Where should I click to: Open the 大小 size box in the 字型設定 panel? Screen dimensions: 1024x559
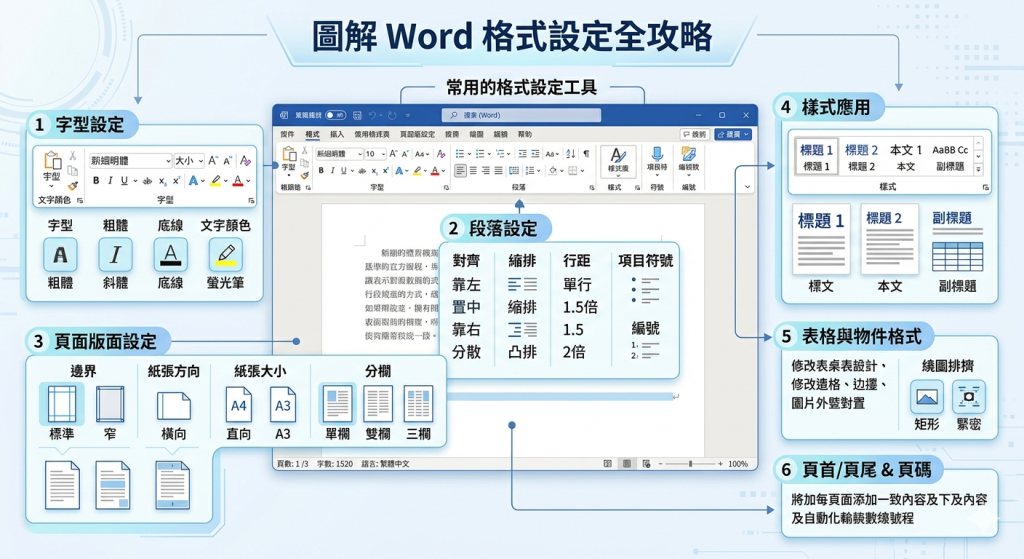coord(189,161)
